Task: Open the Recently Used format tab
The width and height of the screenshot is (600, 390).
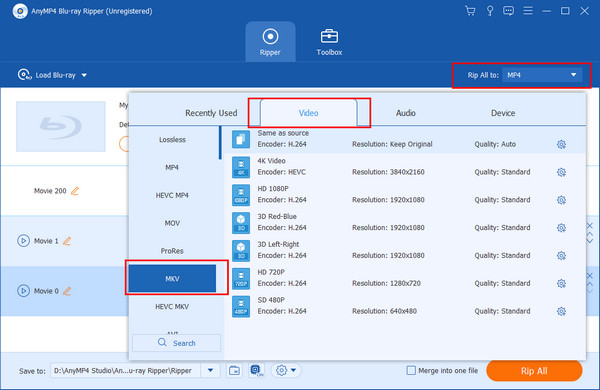Action: [211, 113]
